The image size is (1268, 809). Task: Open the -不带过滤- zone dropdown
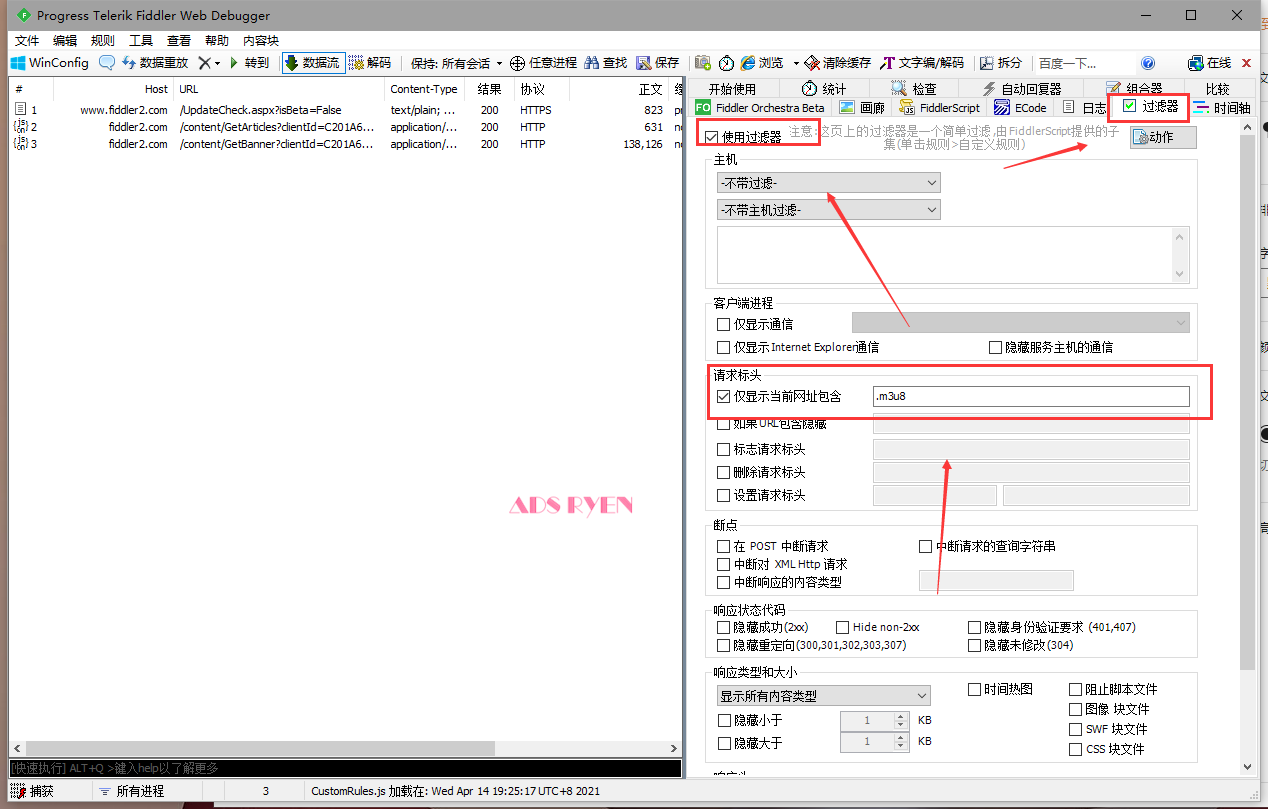829,183
